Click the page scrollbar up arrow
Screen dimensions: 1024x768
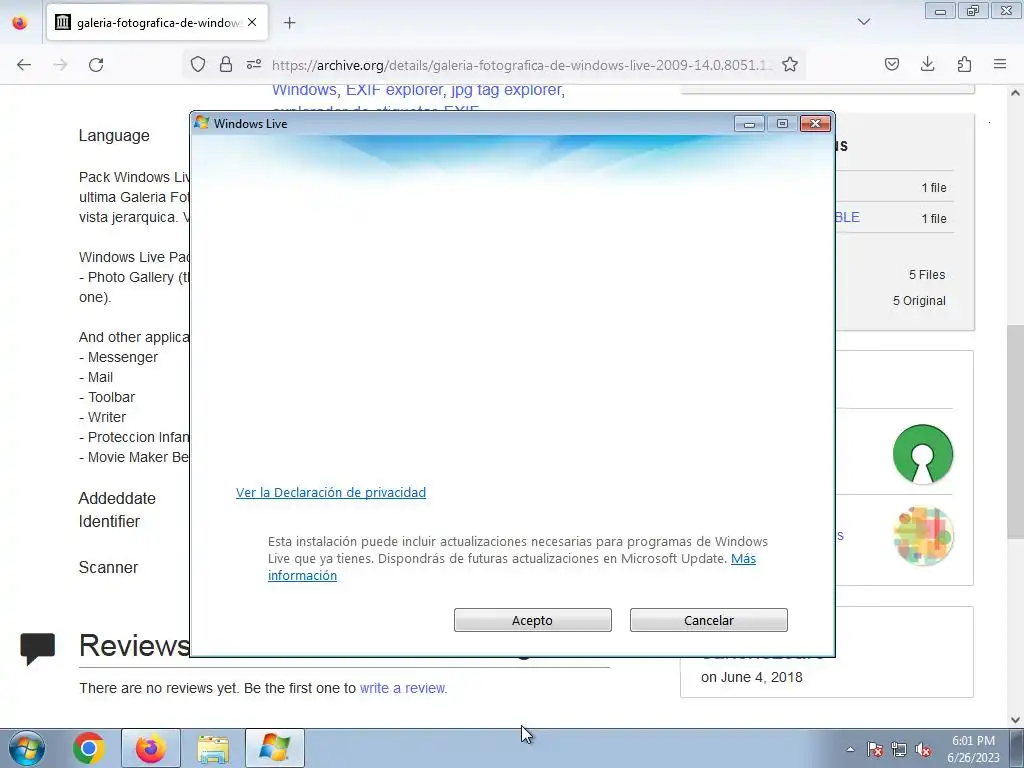click(x=1015, y=93)
